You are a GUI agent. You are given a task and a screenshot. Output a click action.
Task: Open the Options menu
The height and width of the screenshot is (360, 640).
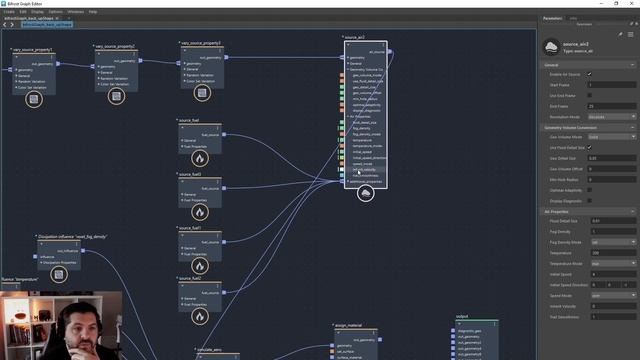pyautogui.click(x=56, y=12)
